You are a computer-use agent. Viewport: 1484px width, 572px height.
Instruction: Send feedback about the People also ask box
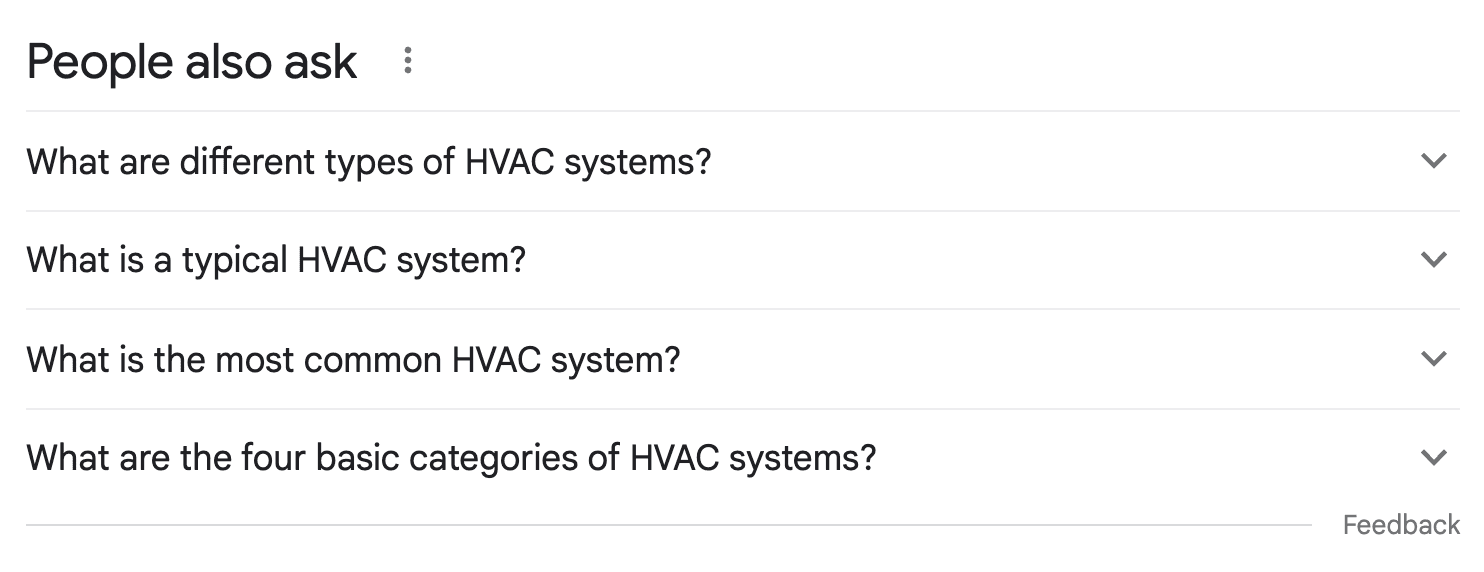point(1400,525)
